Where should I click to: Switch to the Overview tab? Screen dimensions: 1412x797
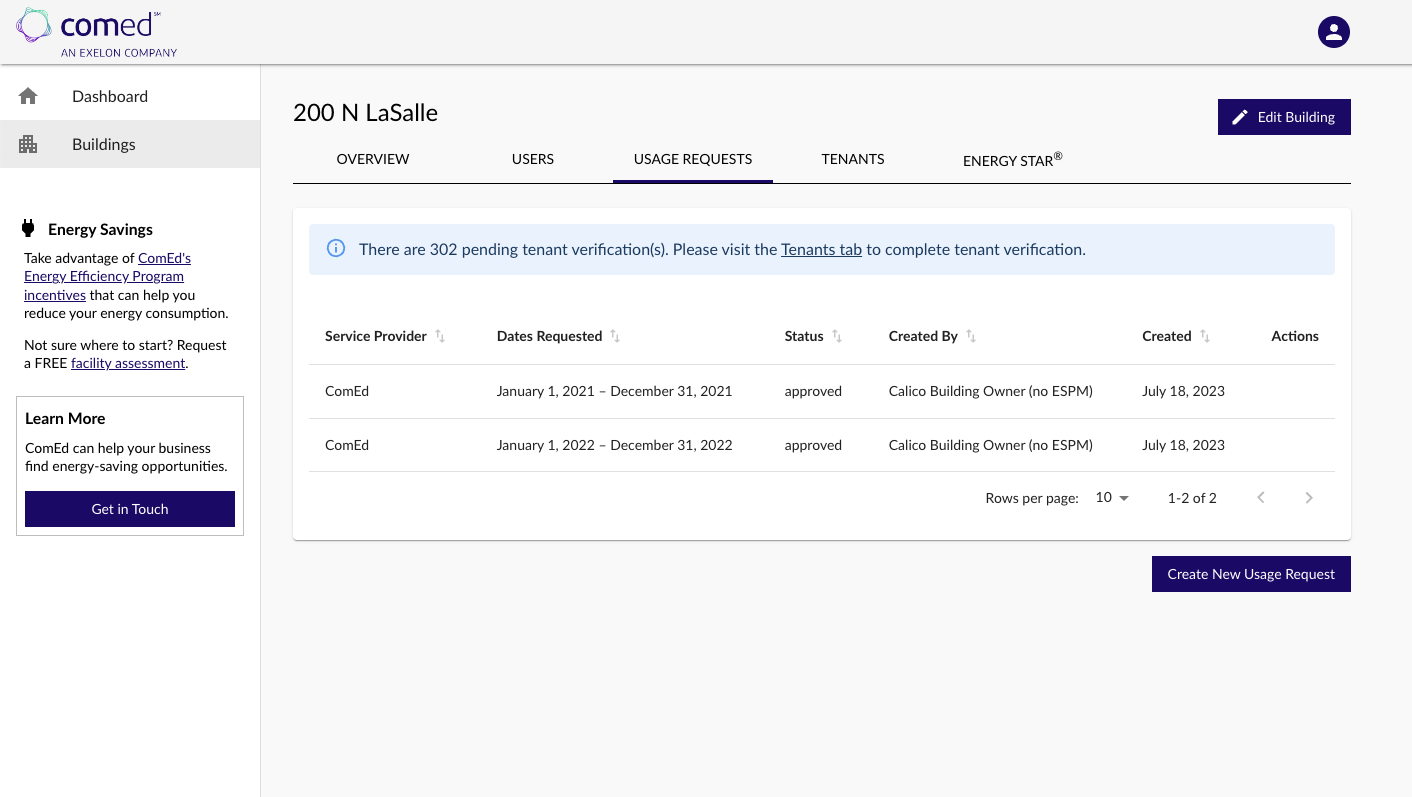click(x=373, y=159)
